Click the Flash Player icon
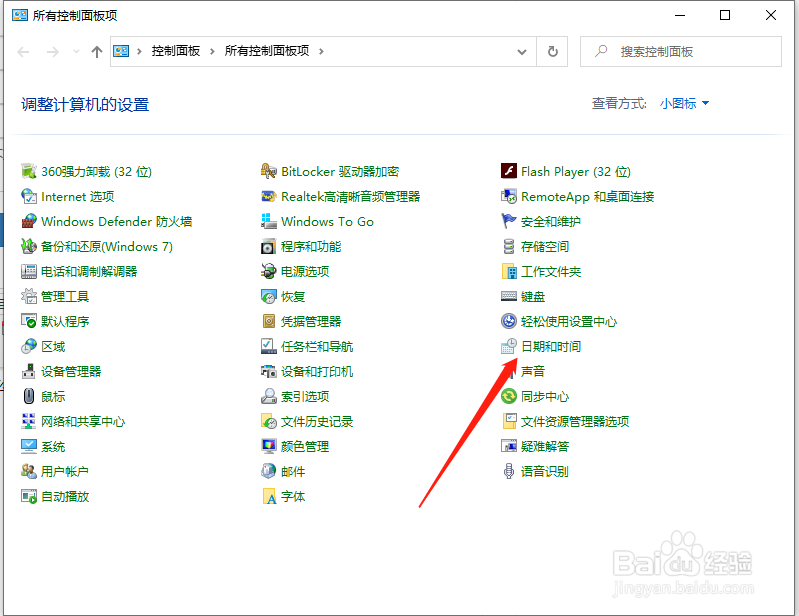 pyautogui.click(x=509, y=171)
